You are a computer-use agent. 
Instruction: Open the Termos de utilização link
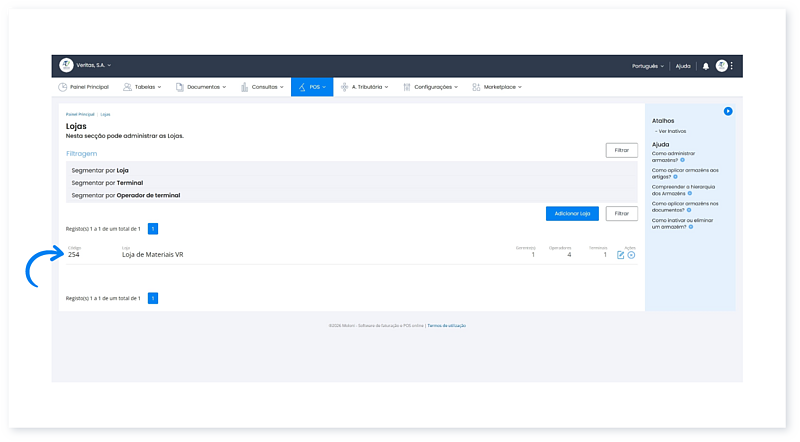point(446,325)
